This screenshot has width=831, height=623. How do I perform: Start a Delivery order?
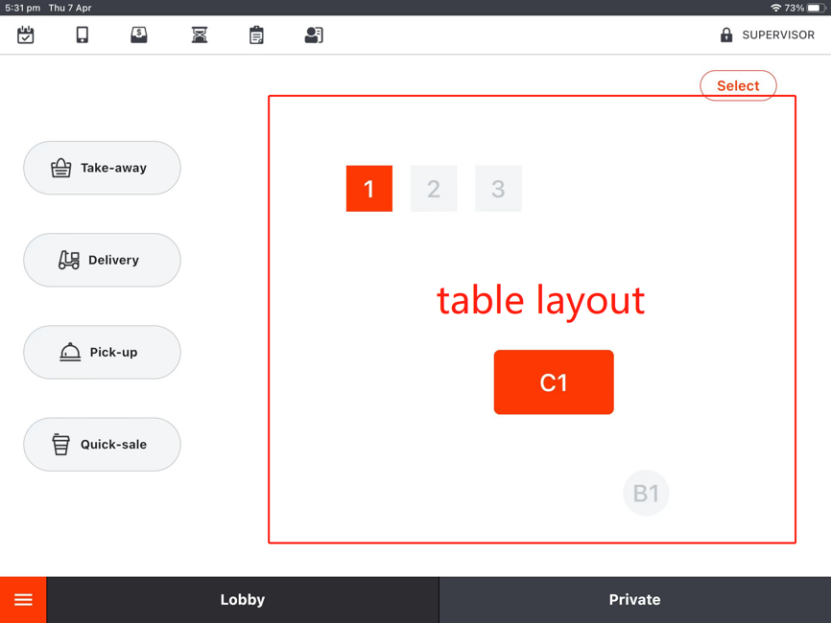pos(102,260)
